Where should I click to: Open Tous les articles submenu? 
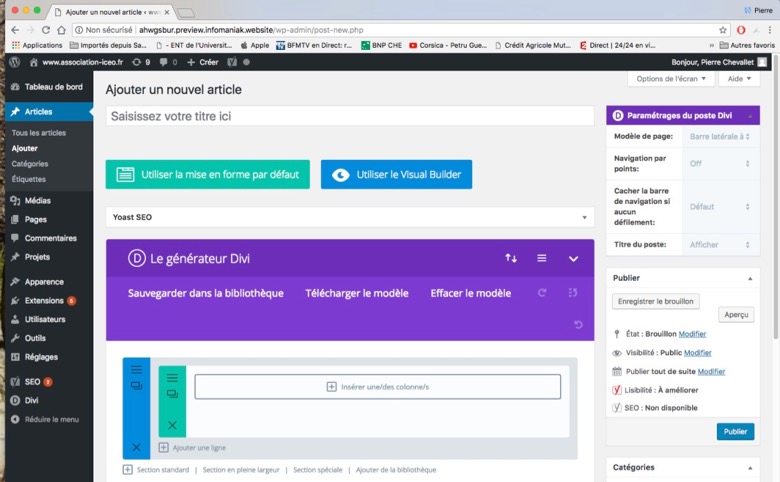coord(39,133)
